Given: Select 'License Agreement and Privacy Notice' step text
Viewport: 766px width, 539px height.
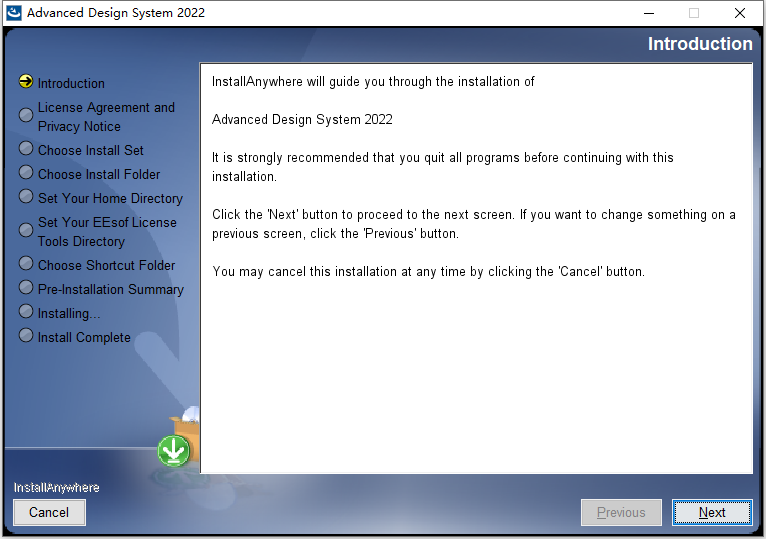Looking at the screenshot, I should [x=106, y=117].
